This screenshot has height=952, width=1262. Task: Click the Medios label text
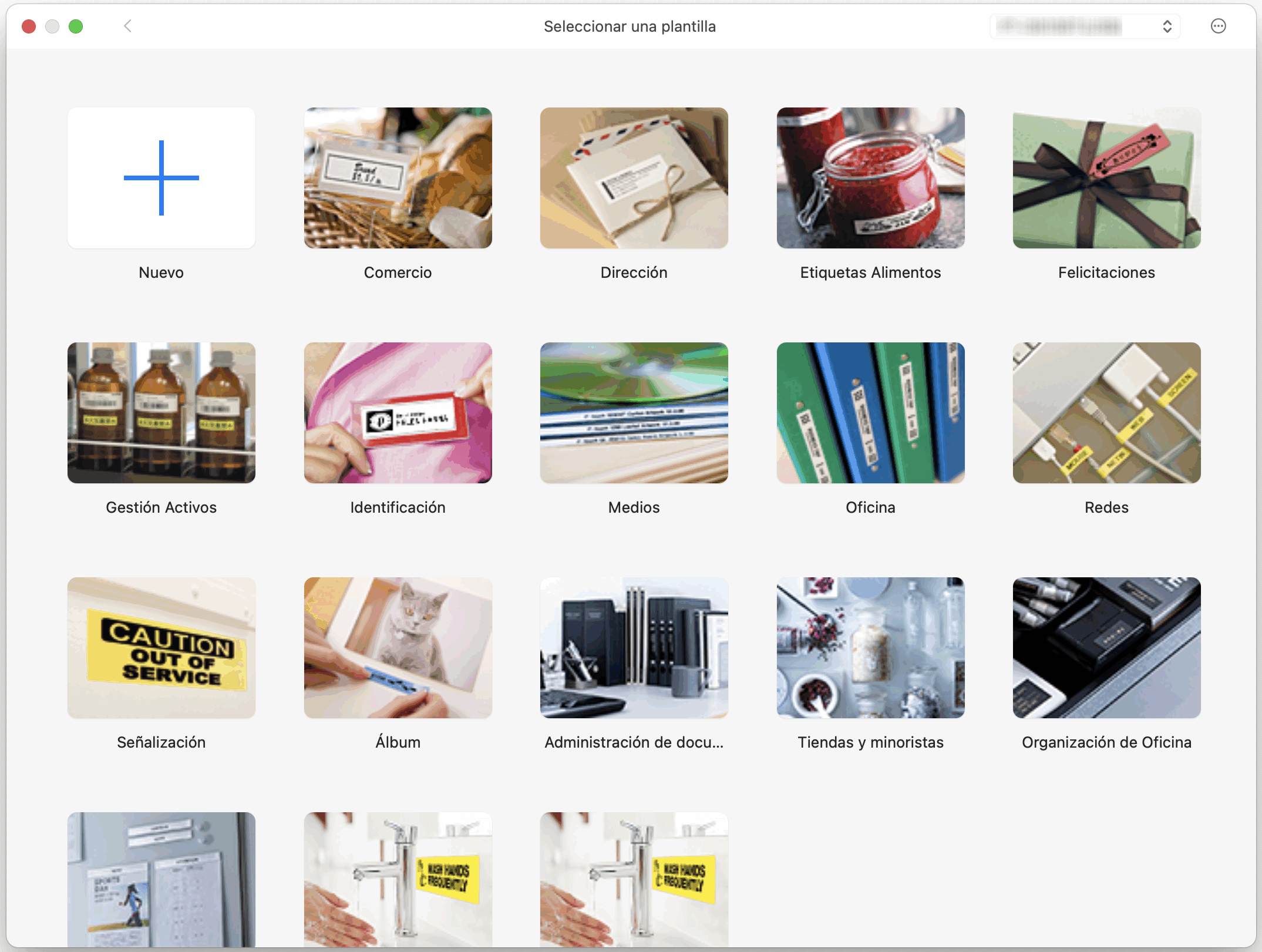point(634,507)
